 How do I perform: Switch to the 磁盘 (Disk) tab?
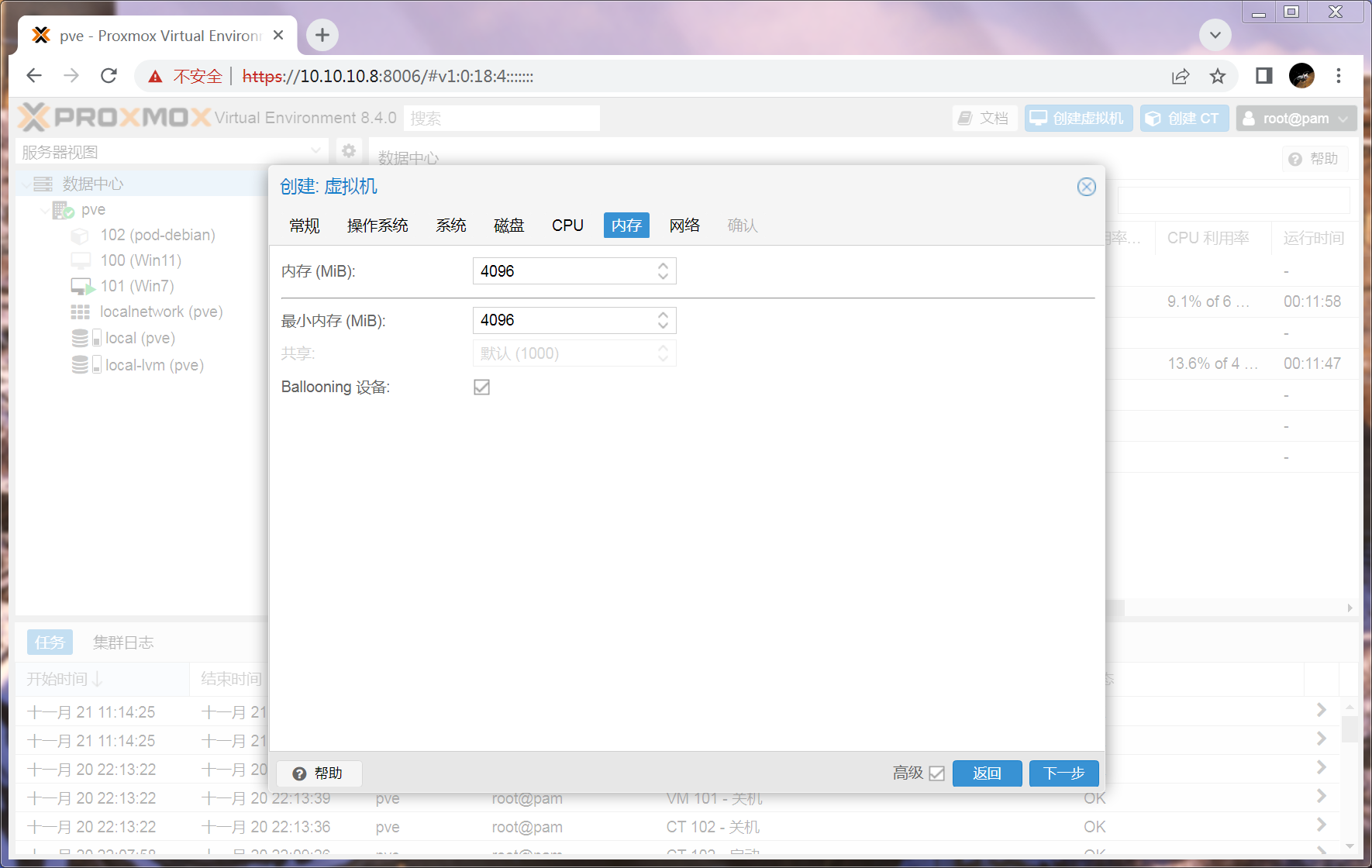(x=508, y=226)
